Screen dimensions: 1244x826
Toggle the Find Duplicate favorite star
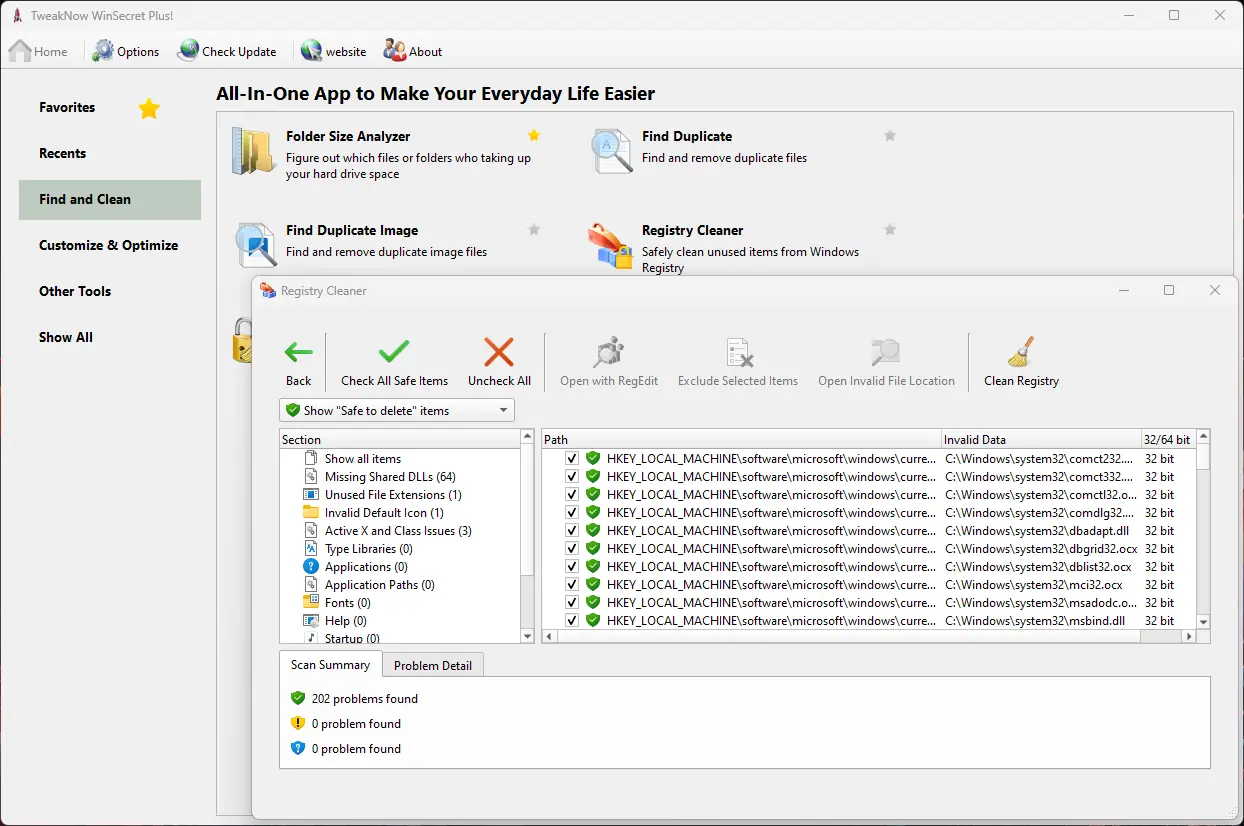click(x=890, y=135)
